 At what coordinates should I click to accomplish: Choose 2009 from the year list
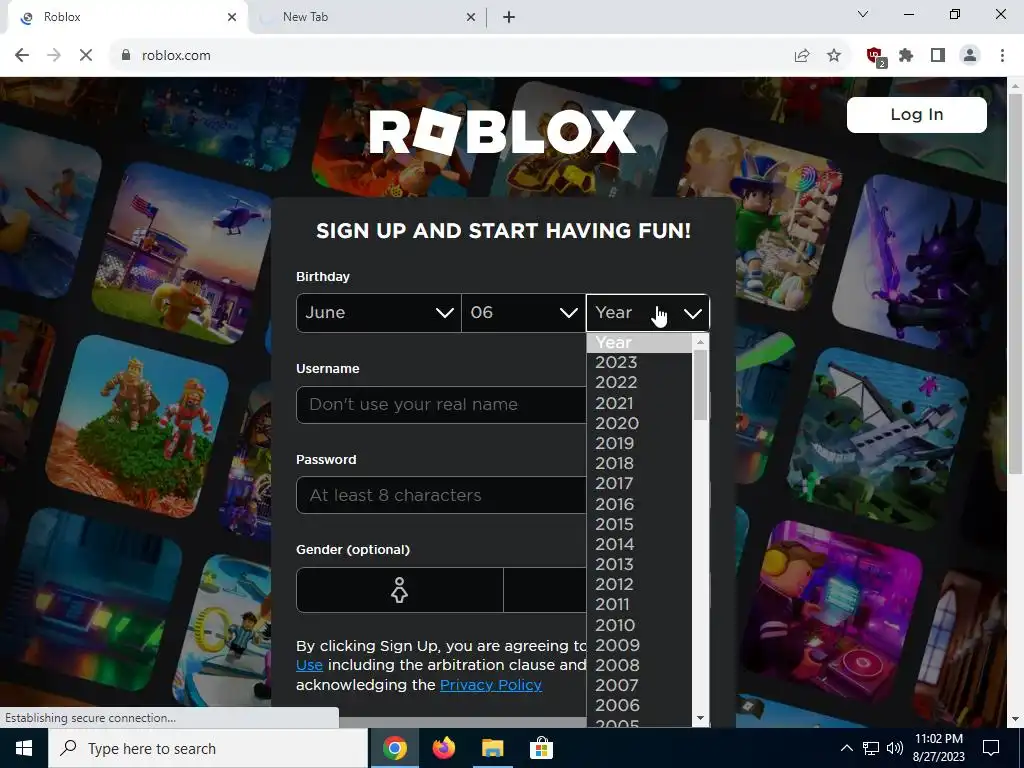pos(639,645)
